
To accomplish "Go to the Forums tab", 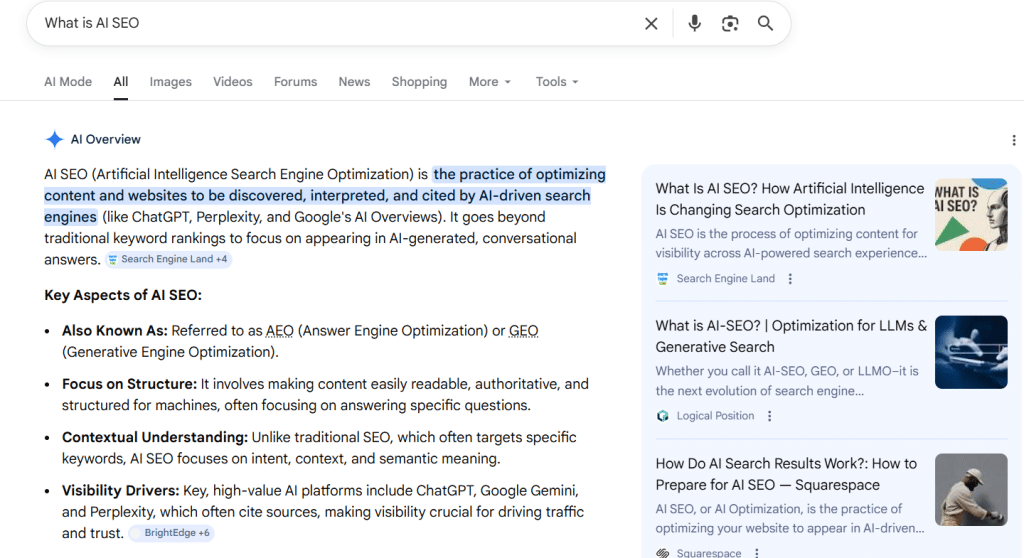I will (x=295, y=82).
